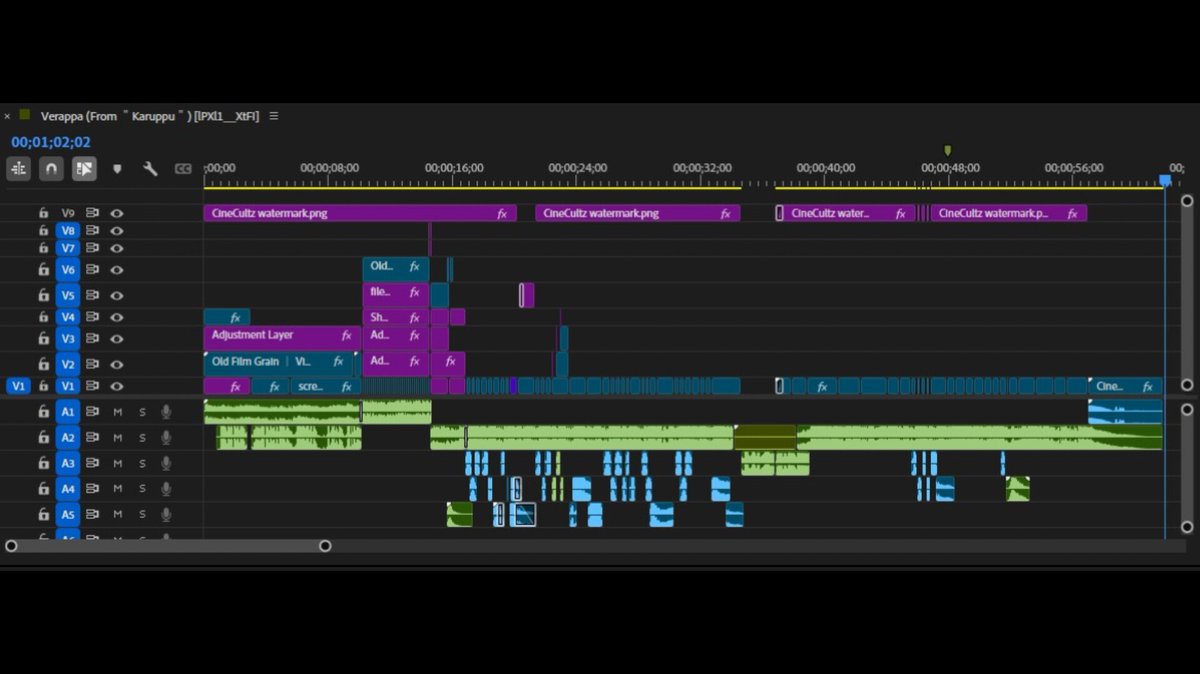
Task: Select the Adjustment Layer clip on V3
Action: coord(282,337)
